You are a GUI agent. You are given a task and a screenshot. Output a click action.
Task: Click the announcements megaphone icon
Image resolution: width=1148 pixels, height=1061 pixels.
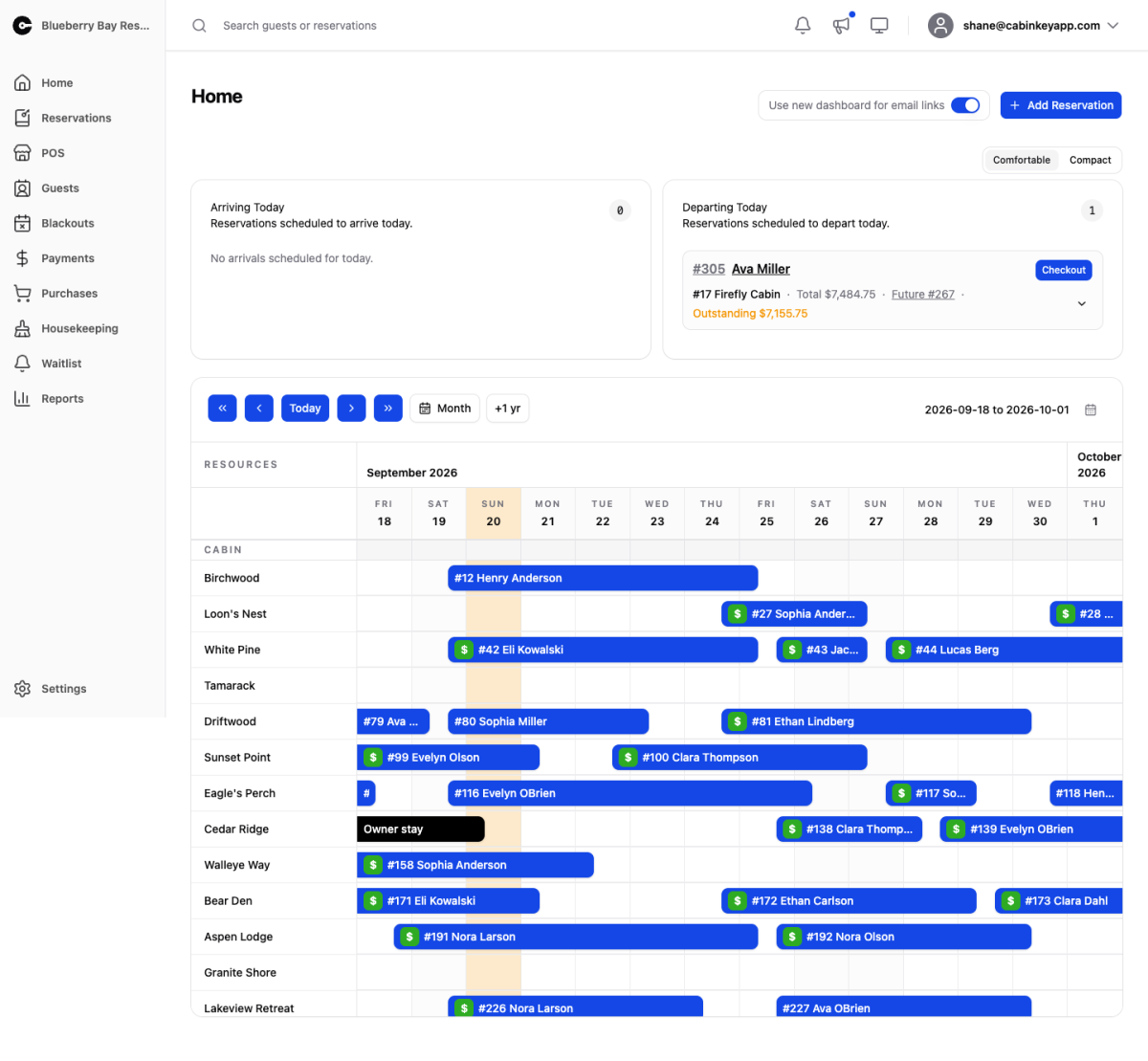(841, 26)
